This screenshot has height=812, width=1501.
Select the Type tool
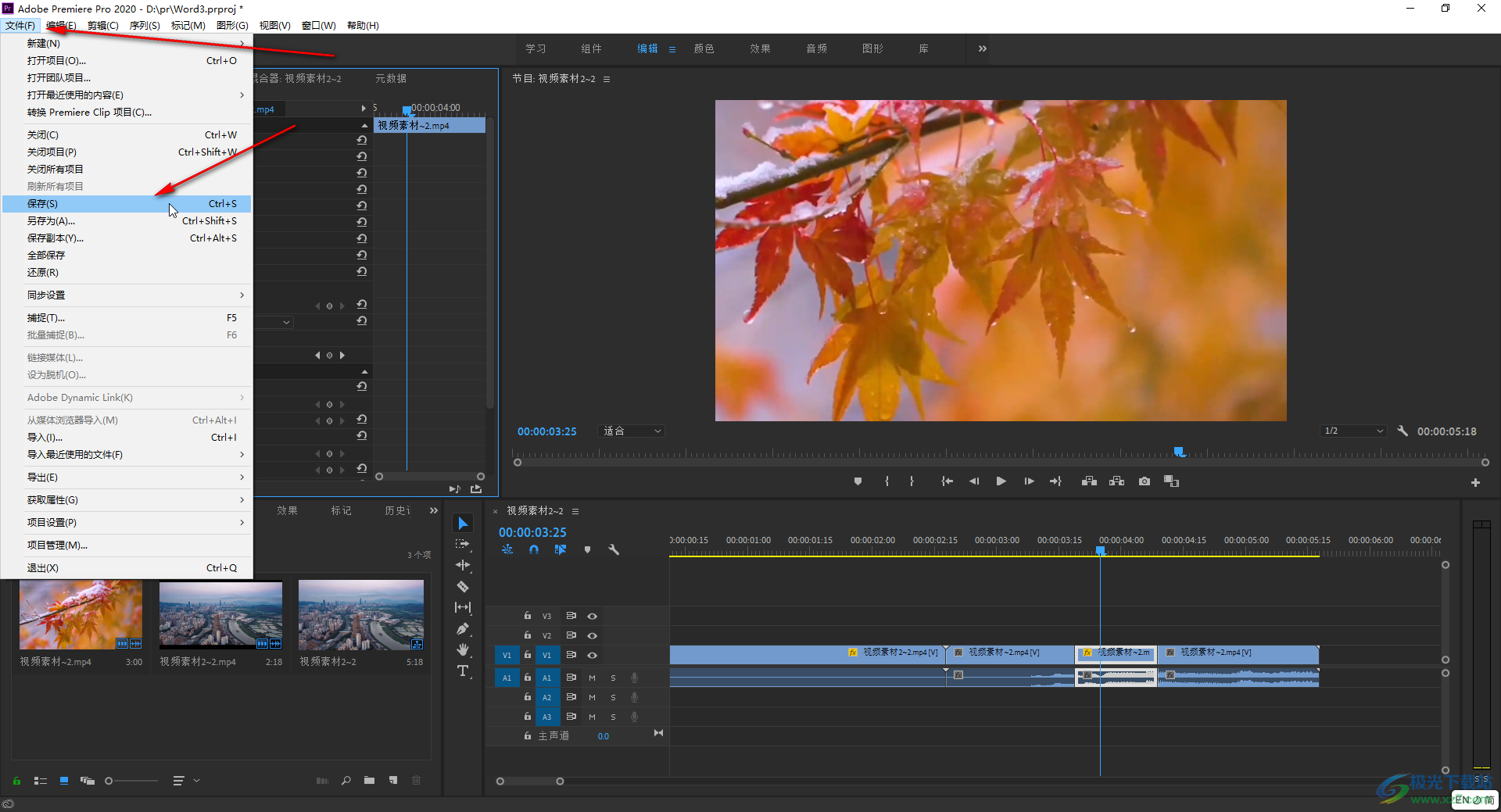(463, 671)
